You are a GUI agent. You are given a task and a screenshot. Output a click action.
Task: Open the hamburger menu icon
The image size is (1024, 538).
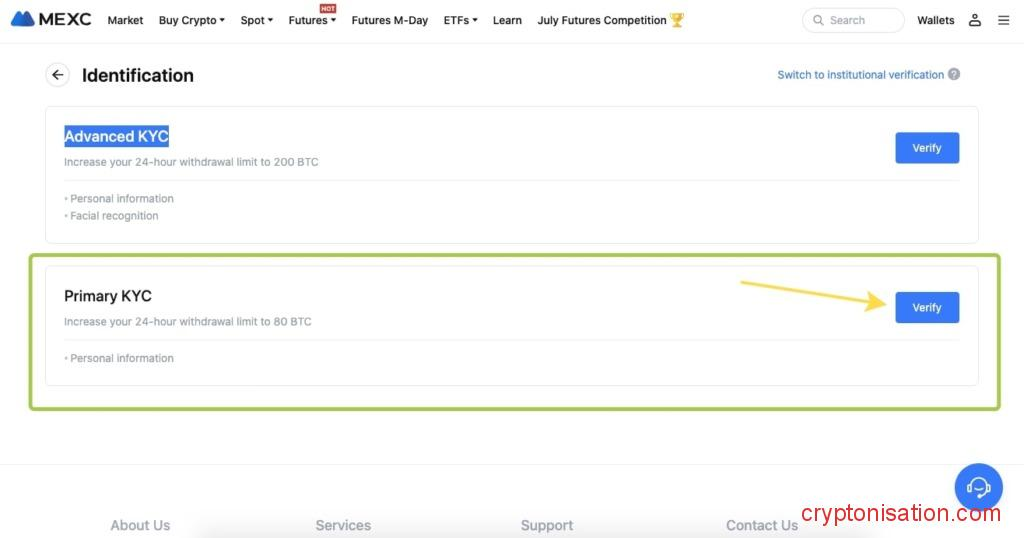click(1003, 20)
